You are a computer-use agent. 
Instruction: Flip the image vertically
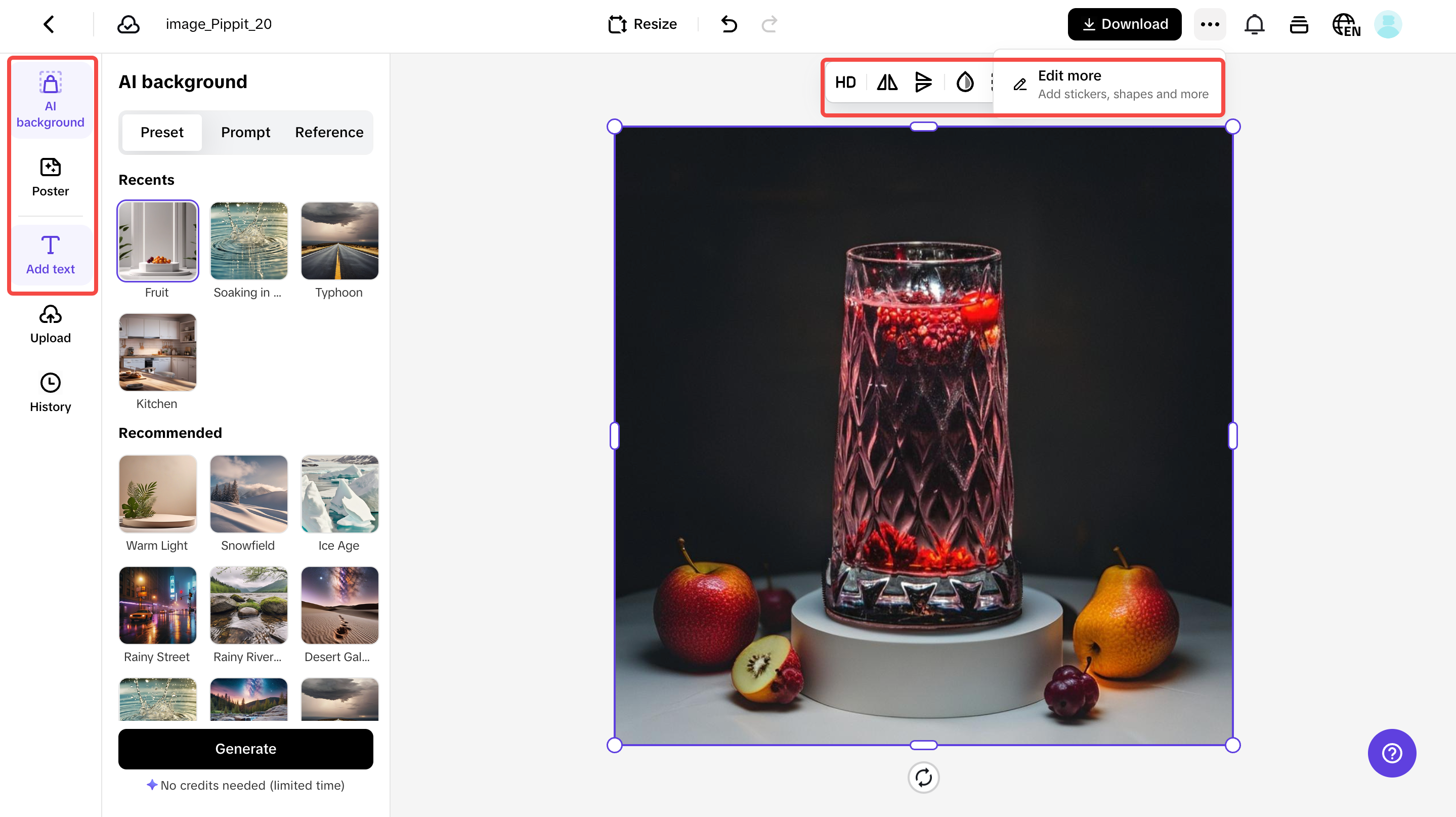tap(924, 82)
